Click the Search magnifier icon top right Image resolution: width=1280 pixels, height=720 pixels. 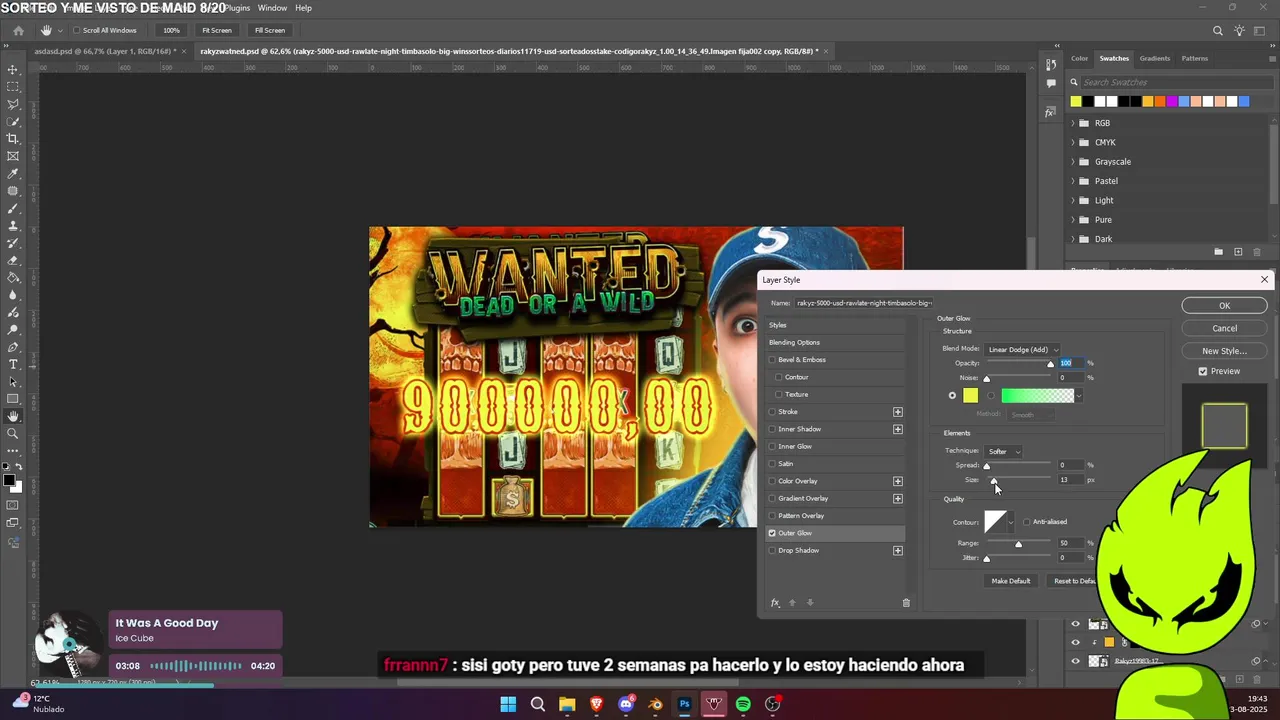point(1218,31)
